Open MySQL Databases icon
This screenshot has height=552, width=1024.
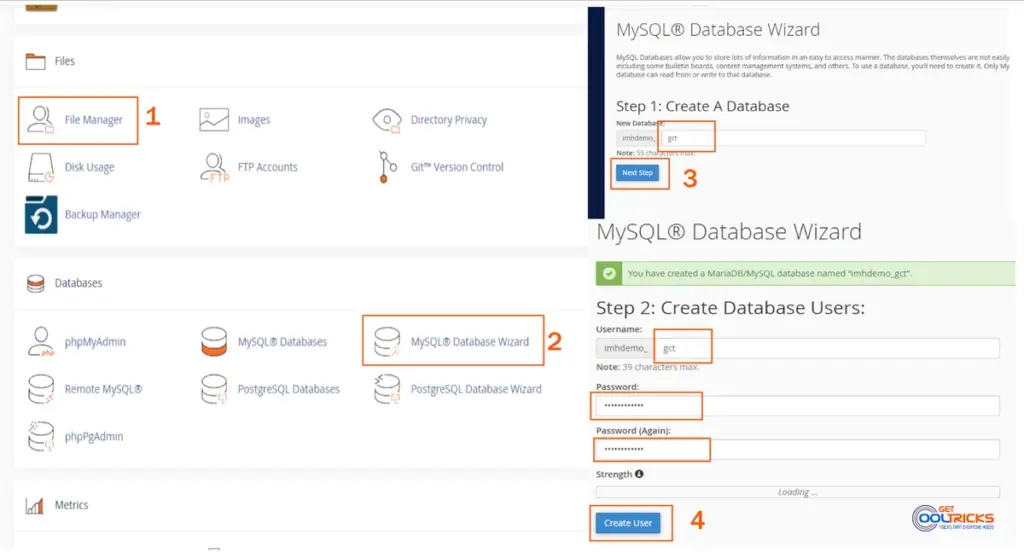(x=215, y=342)
